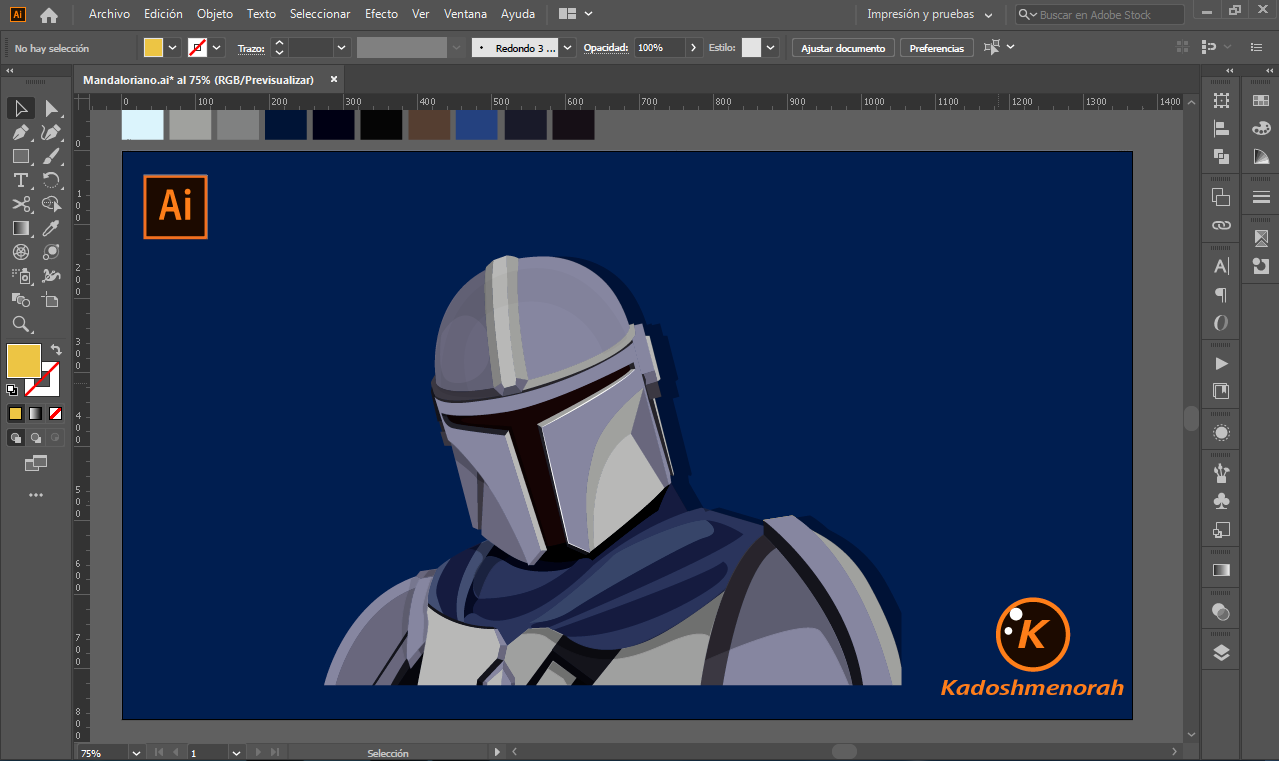Open the Layers panel icon
The width and height of the screenshot is (1279, 761).
coord(1221,653)
